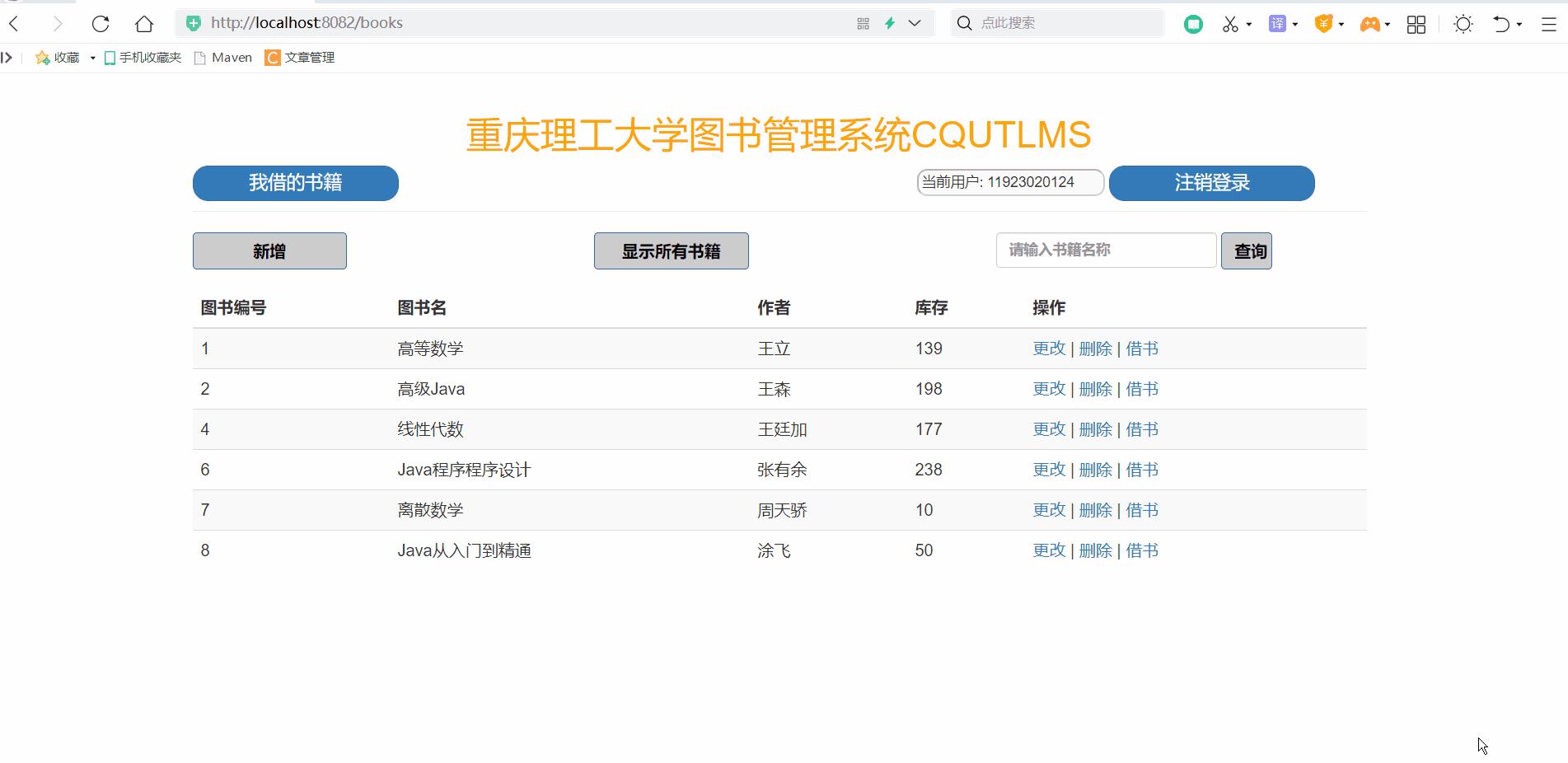This screenshot has width=1568, height=763.
Task: Click 更改 for Java程序程序设计
Action: [1050, 470]
